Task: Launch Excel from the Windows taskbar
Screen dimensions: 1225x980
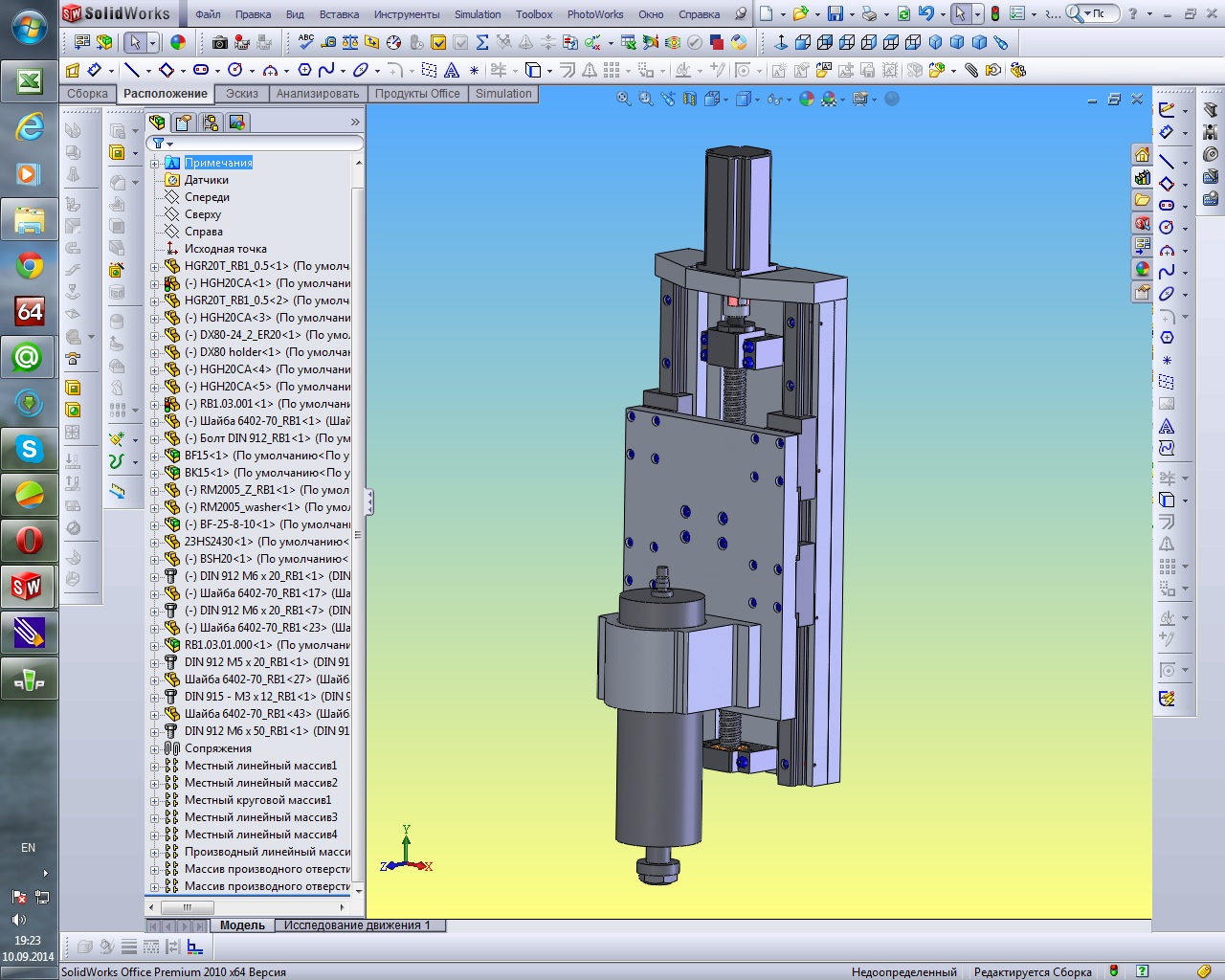Action: pyautogui.click(x=29, y=81)
